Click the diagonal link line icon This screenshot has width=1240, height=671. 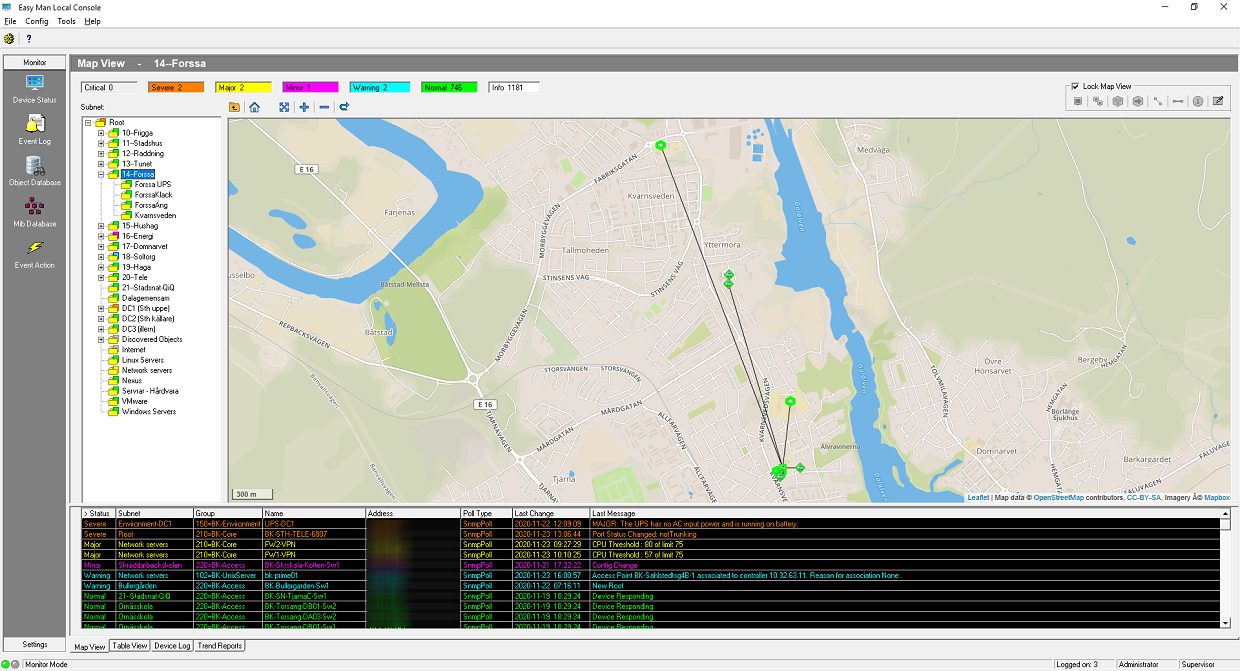1158,101
